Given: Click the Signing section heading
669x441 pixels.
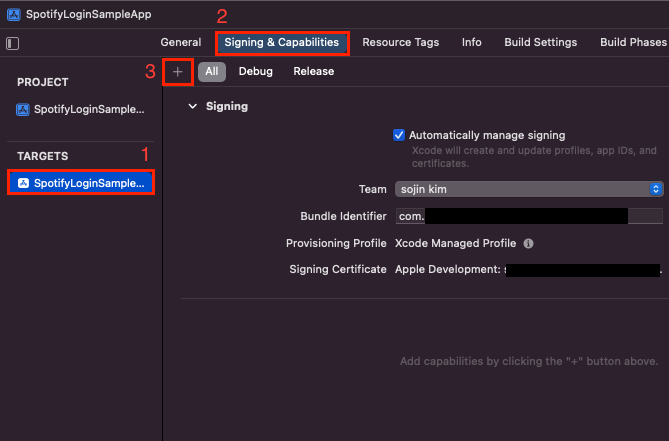Looking at the screenshot, I should pyautogui.click(x=227, y=106).
